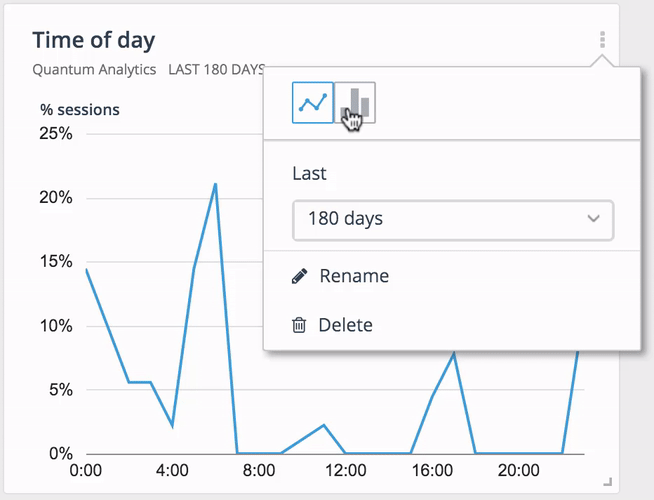Image resolution: width=654 pixels, height=500 pixels.
Task: Click the "Last" label above the dropdown
Action: 309,173
